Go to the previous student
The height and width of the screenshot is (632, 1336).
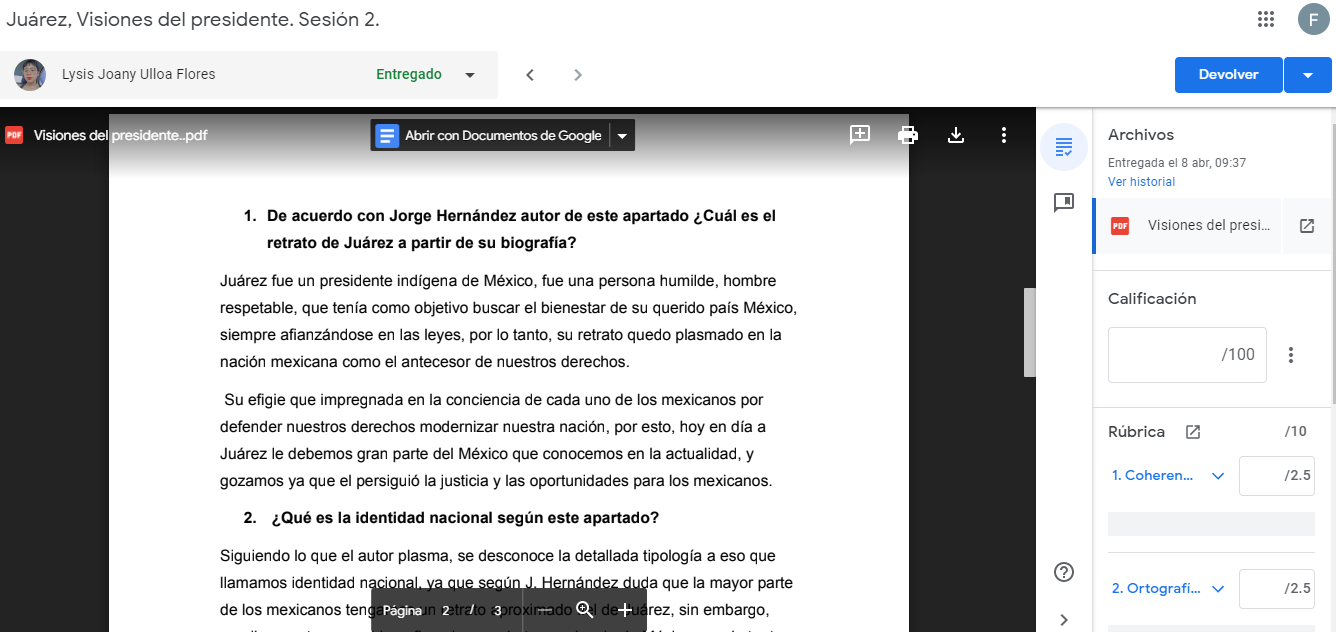tap(530, 75)
